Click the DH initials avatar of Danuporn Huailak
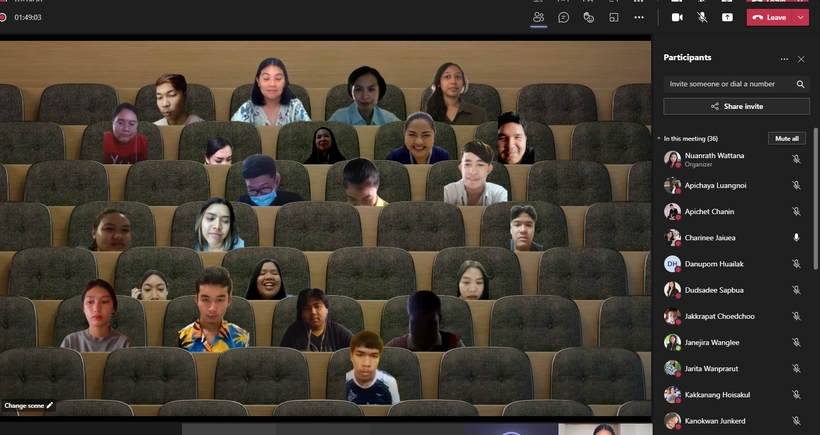This screenshot has width=820, height=435. (672, 264)
